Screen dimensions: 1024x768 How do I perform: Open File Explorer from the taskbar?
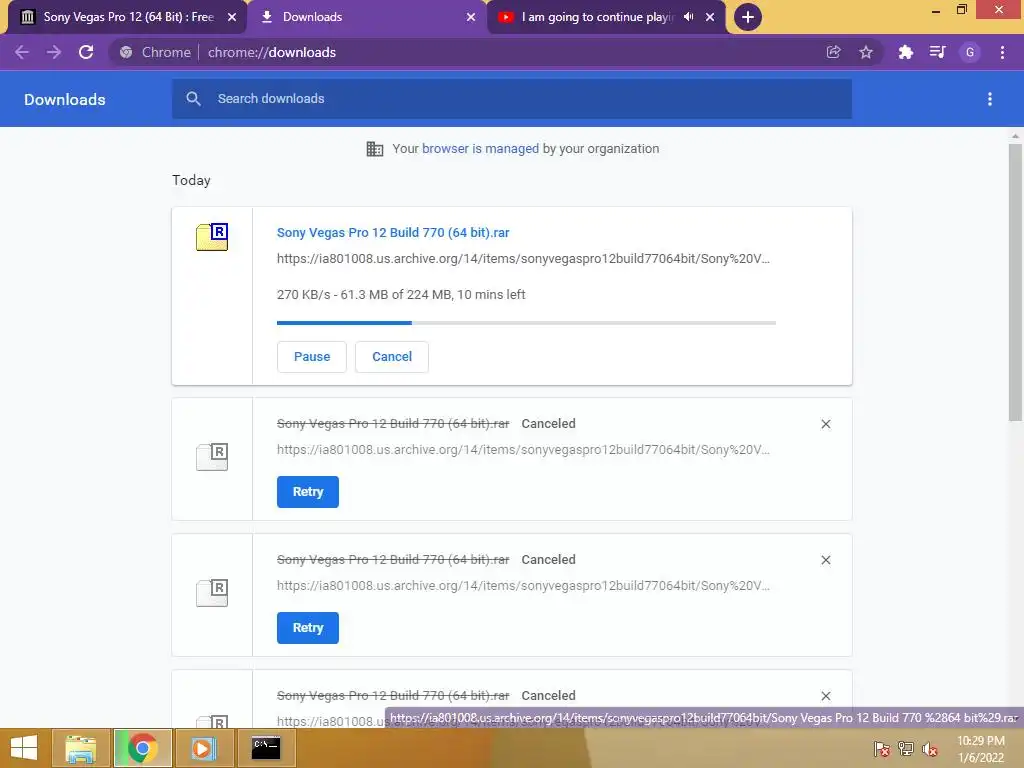(x=81, y=748)
